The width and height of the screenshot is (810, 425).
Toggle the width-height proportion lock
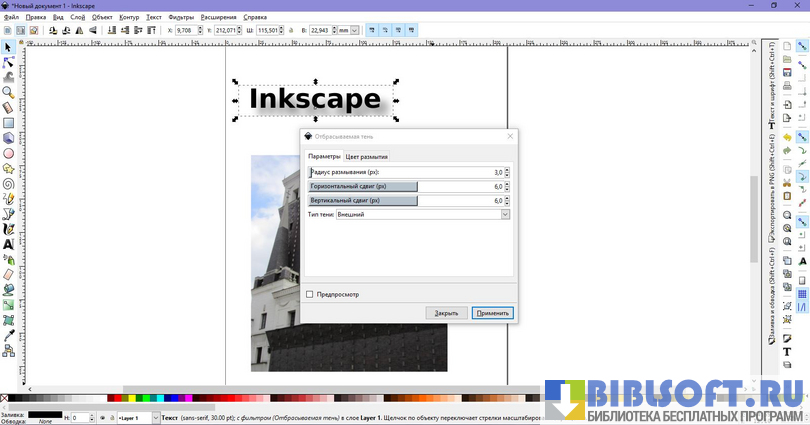291,30
